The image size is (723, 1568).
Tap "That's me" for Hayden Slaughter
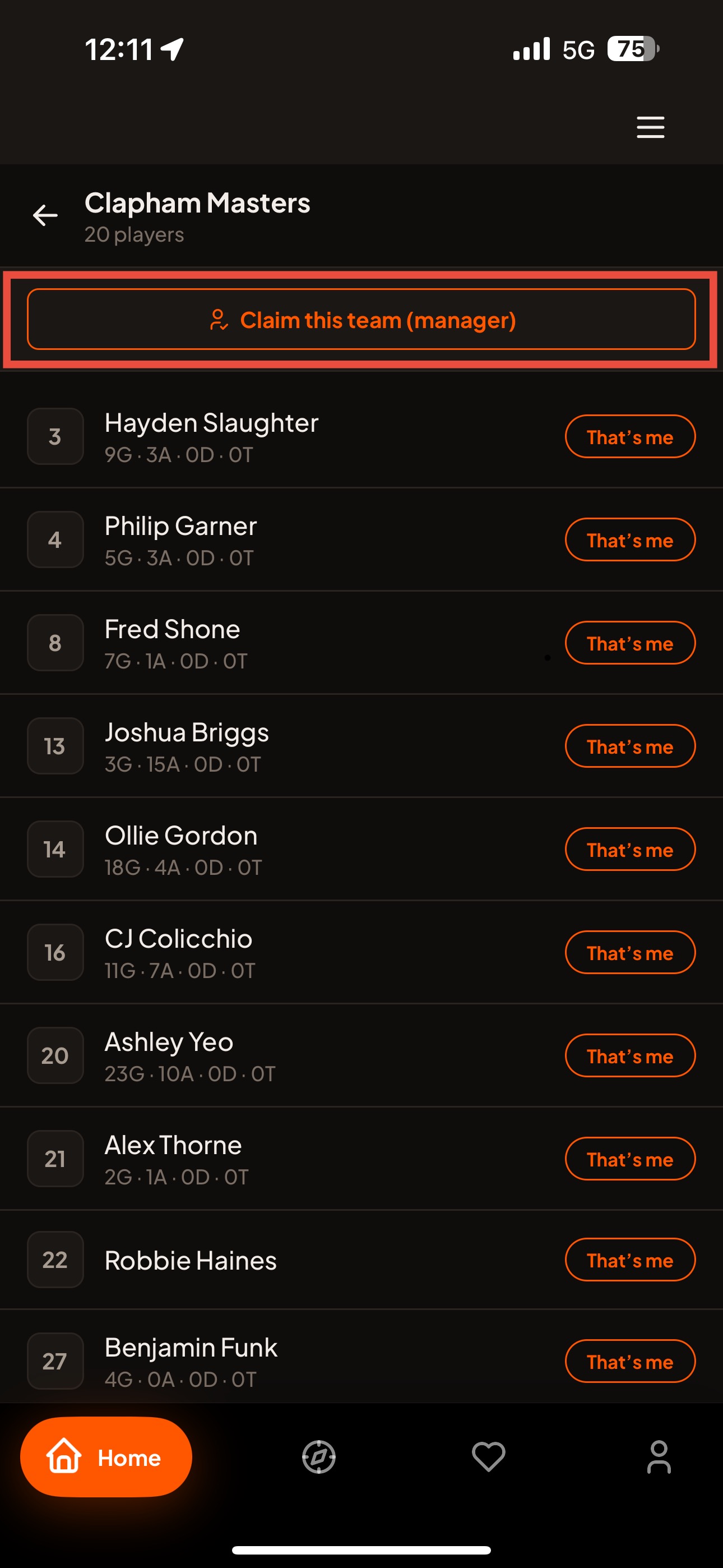point(630,436)
